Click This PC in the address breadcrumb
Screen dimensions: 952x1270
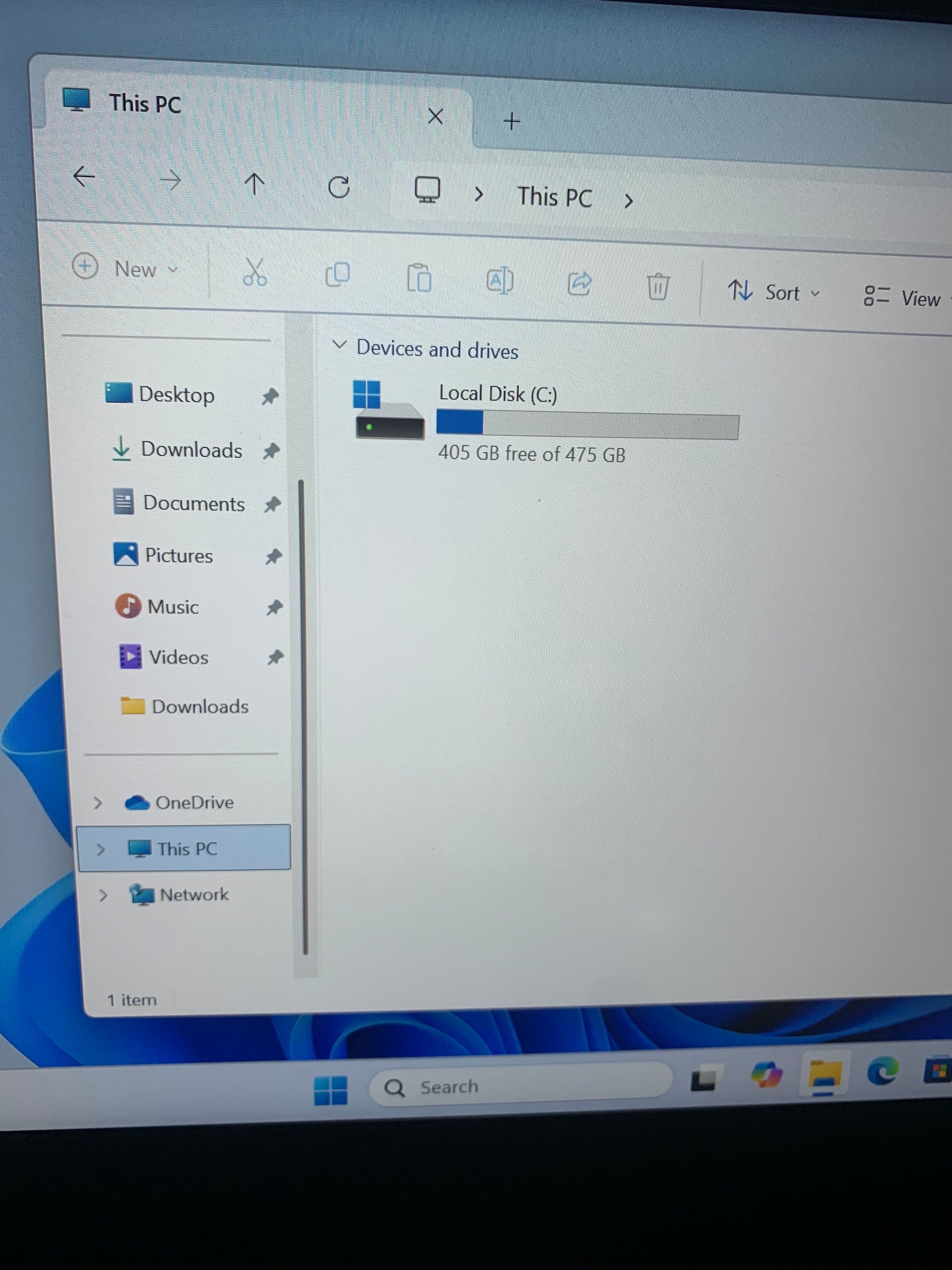[555, 197]
